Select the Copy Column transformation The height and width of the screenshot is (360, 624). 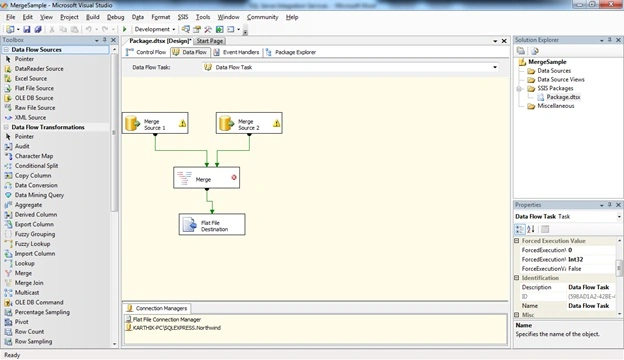(33, 176)
